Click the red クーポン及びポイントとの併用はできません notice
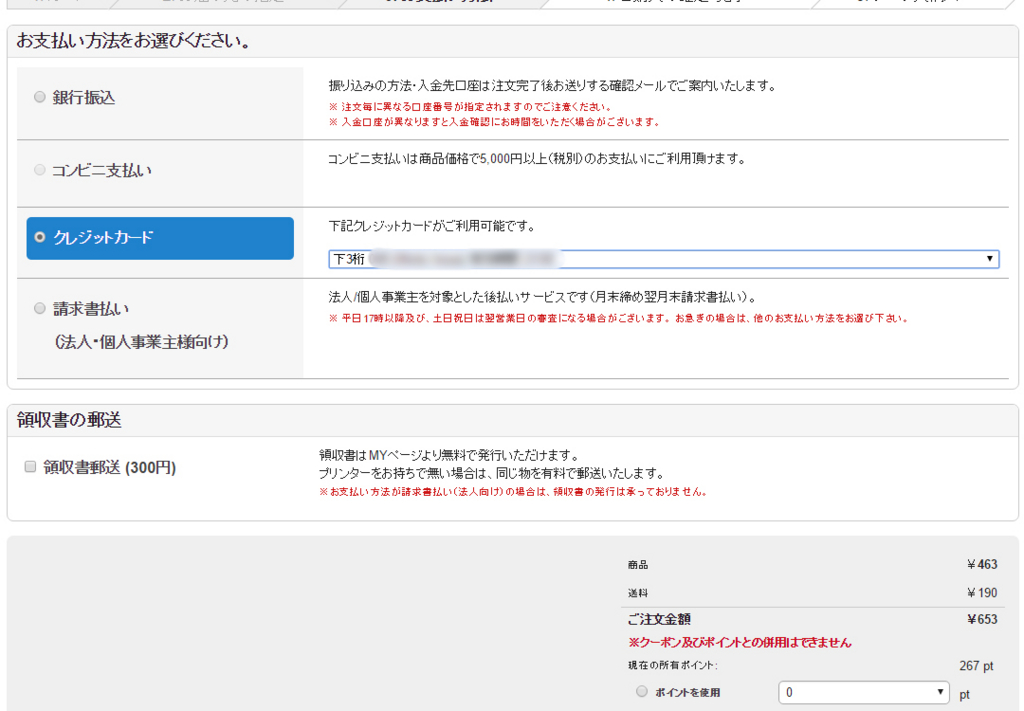 740,642
